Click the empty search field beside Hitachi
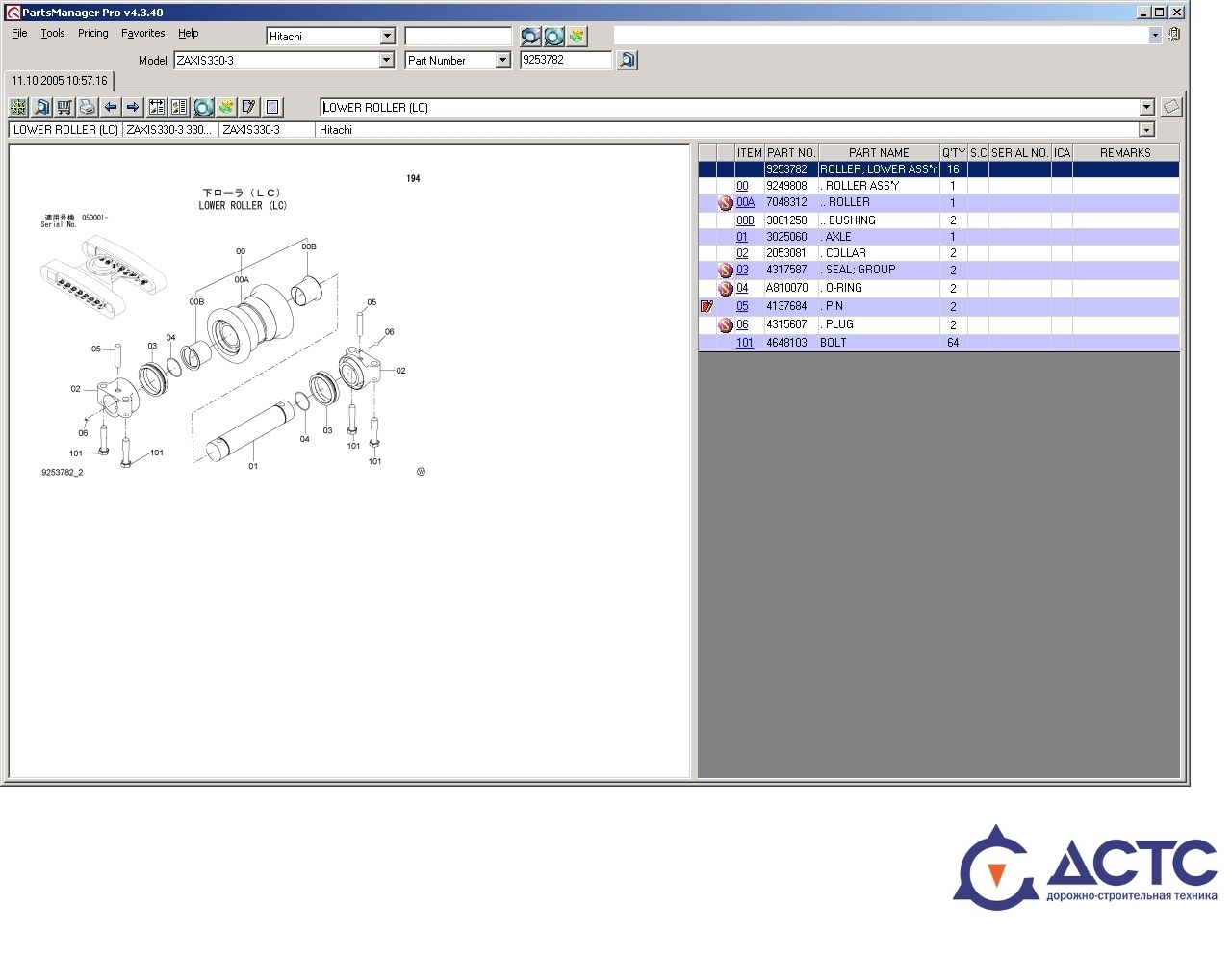The image size is (1232, 957). [458, 36]
